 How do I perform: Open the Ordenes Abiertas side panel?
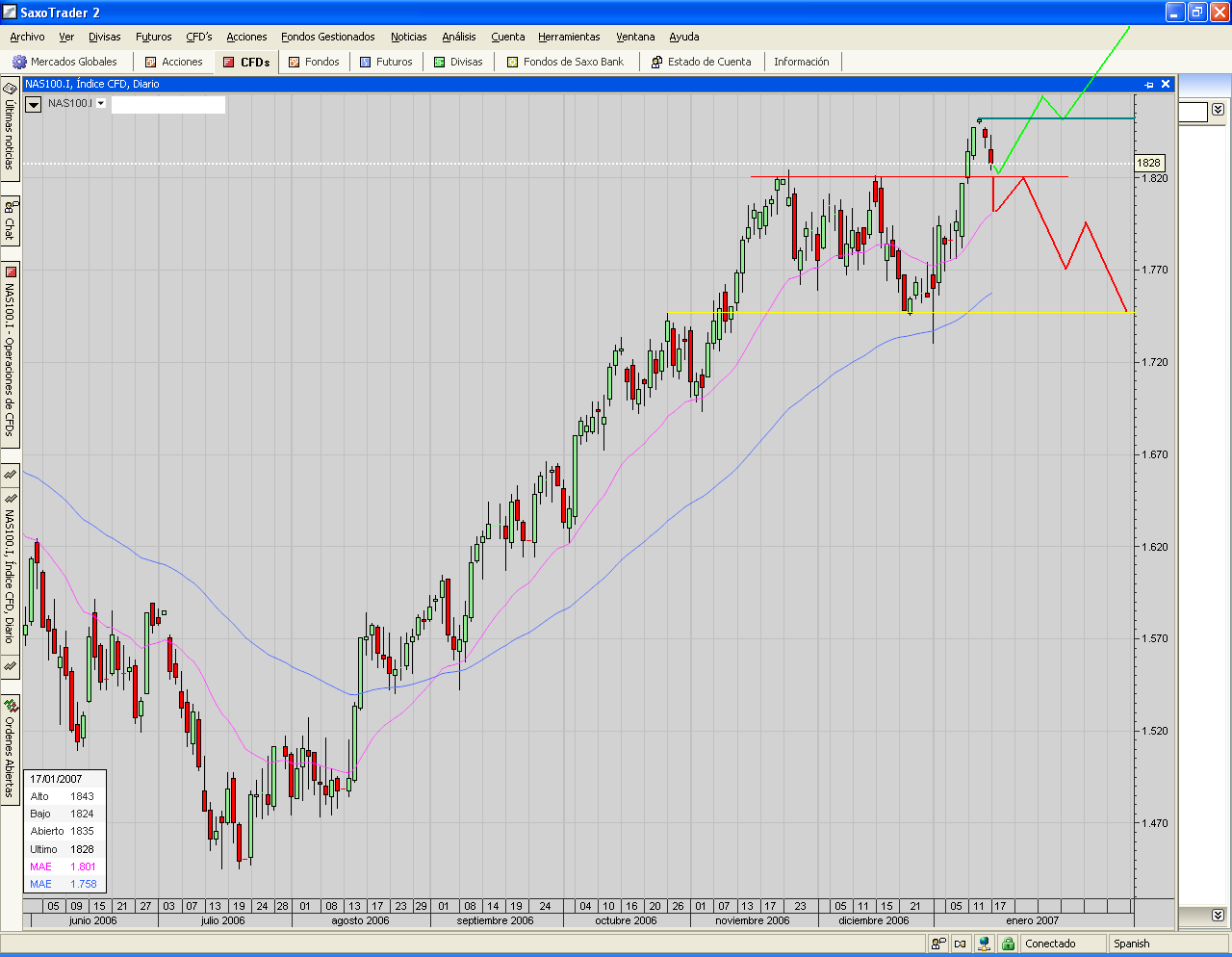tap(10, 748)
